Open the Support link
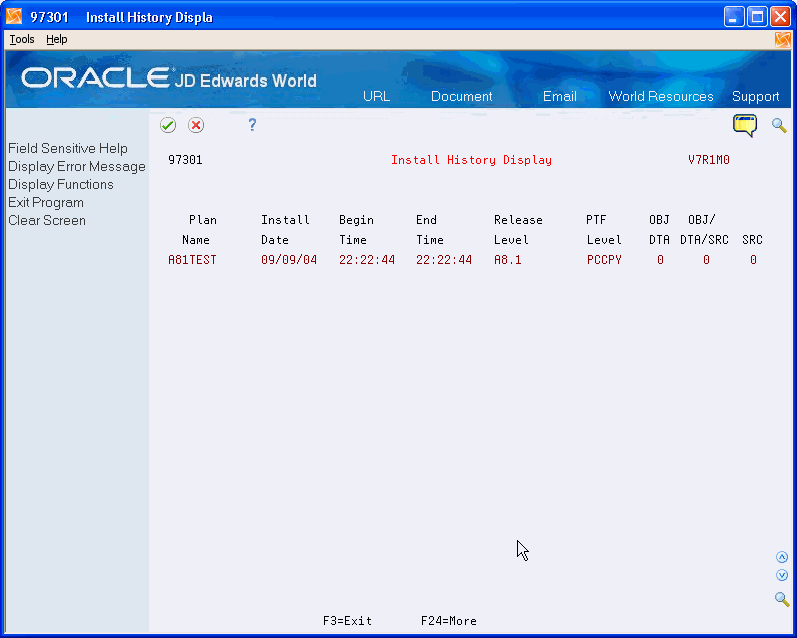797x638 pixels. click(755, 97)
